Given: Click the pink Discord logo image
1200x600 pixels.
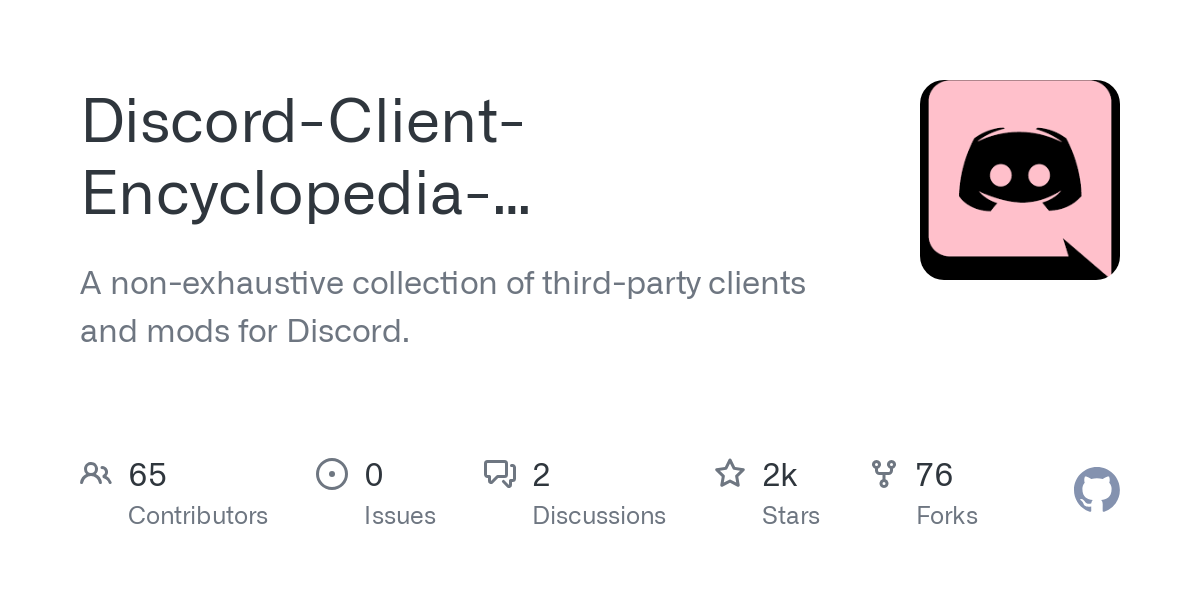Looking at the screenshot, I should pyautogui.click(x=1020, y=180).
